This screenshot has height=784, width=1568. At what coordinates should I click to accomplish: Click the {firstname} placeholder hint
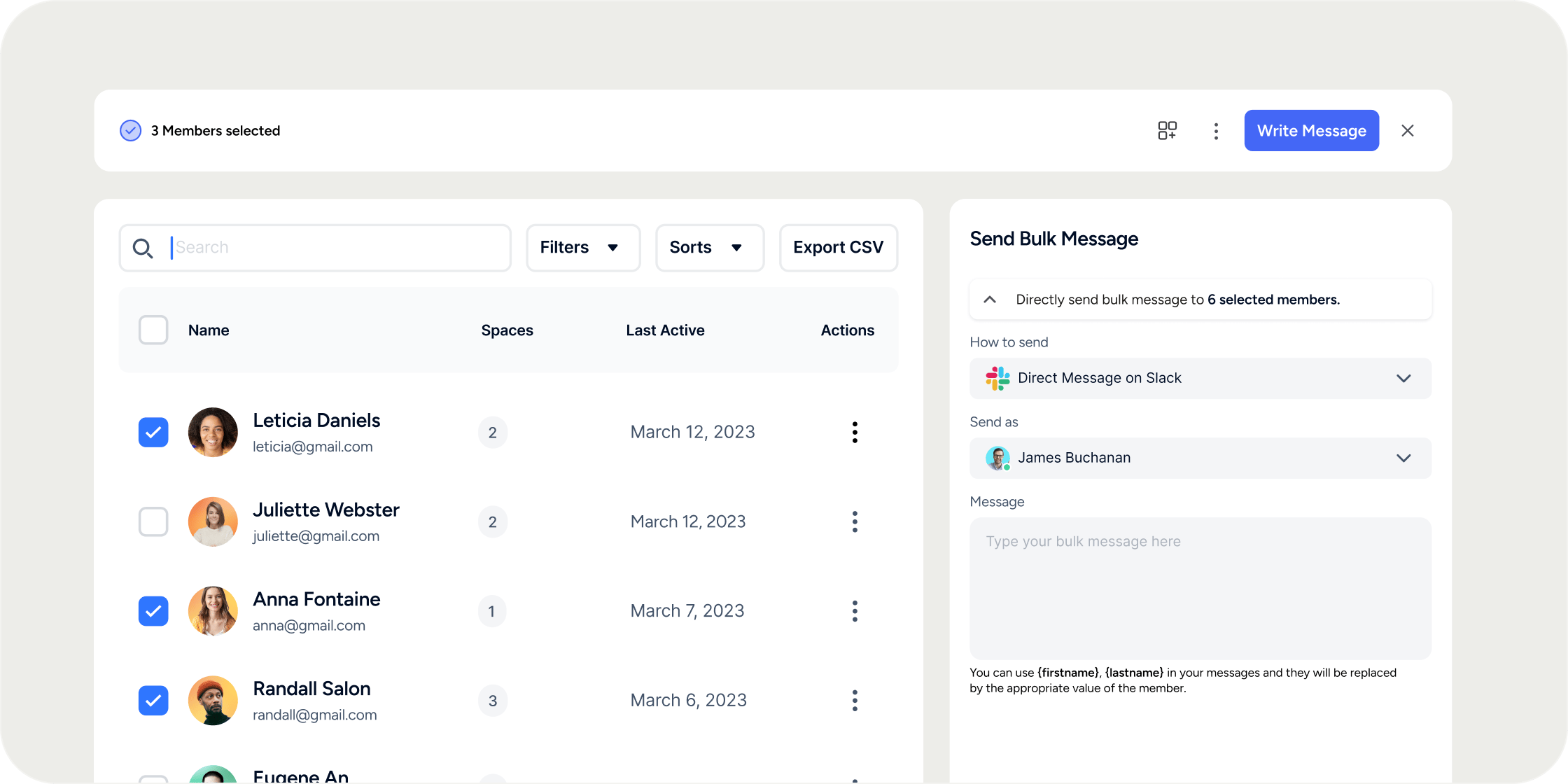point(1068,673)
